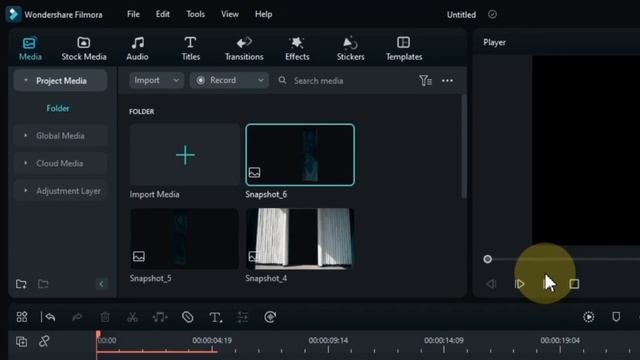Open the Tools menu

point(196,14)
